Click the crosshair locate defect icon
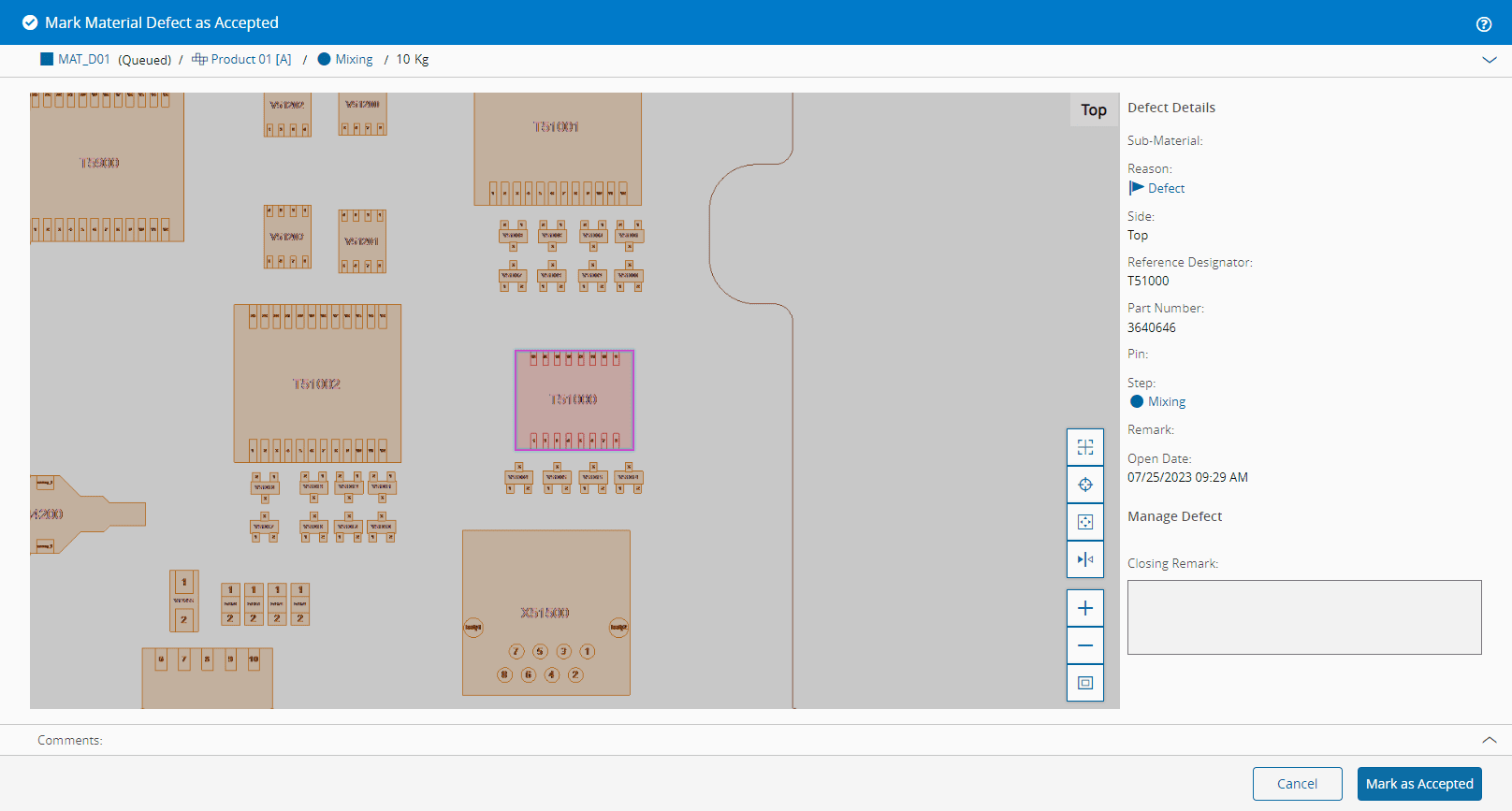Image resolution: width=1512 pixels, height=811 pixels. pos(1085,485)
